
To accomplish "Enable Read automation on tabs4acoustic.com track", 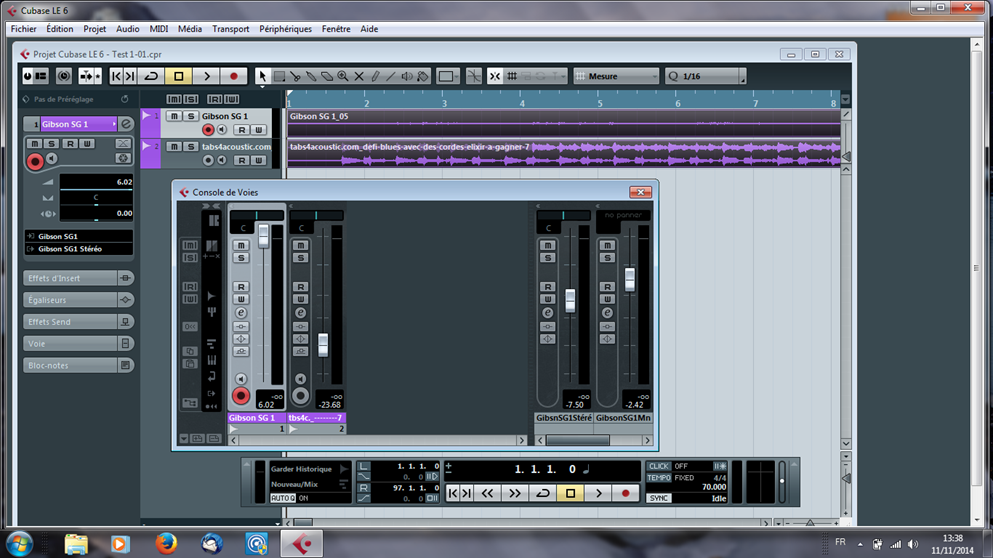I will click(242, 160).
